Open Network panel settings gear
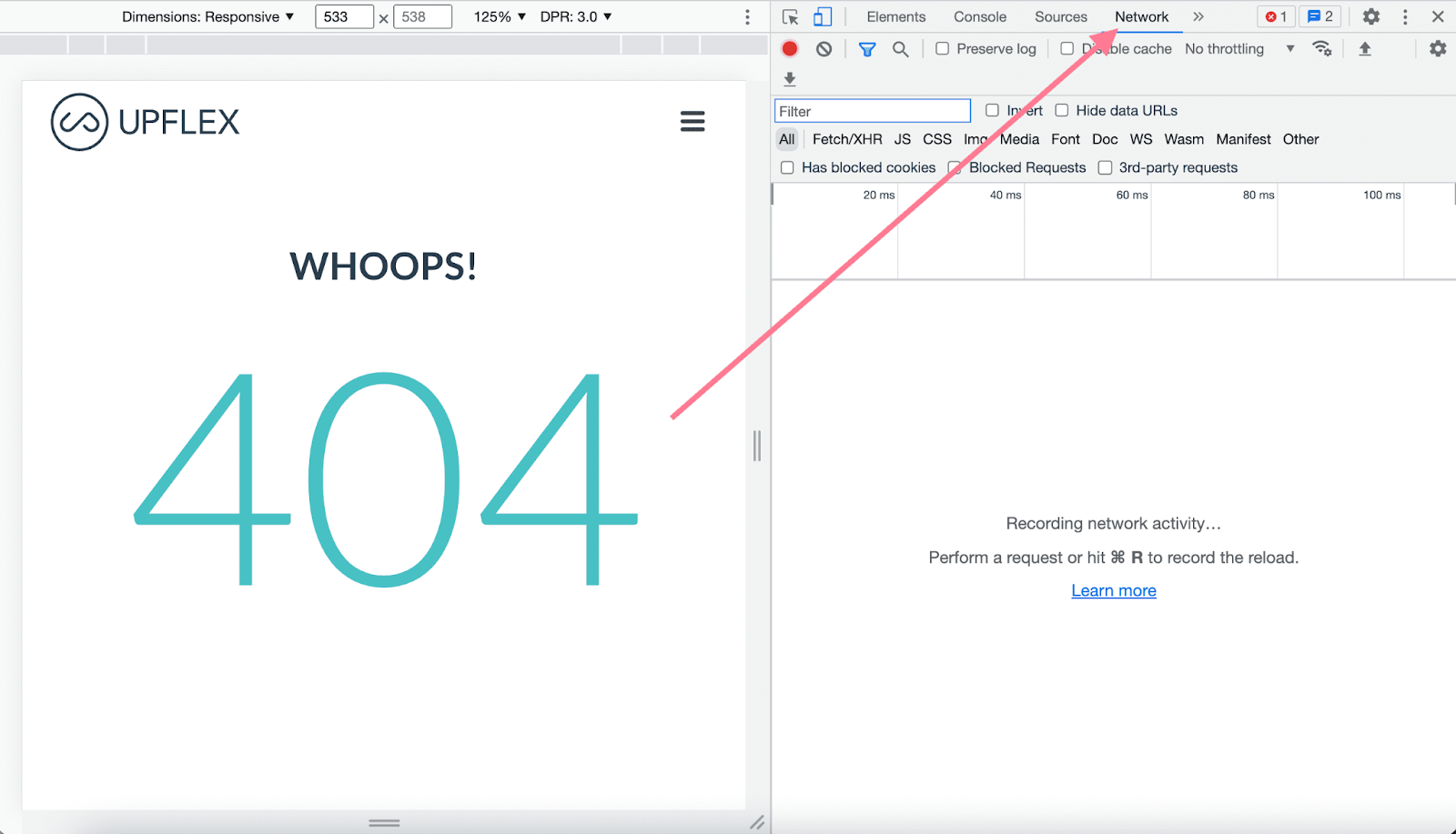This screenshot has height=834, width=1456. point(1438,49)
